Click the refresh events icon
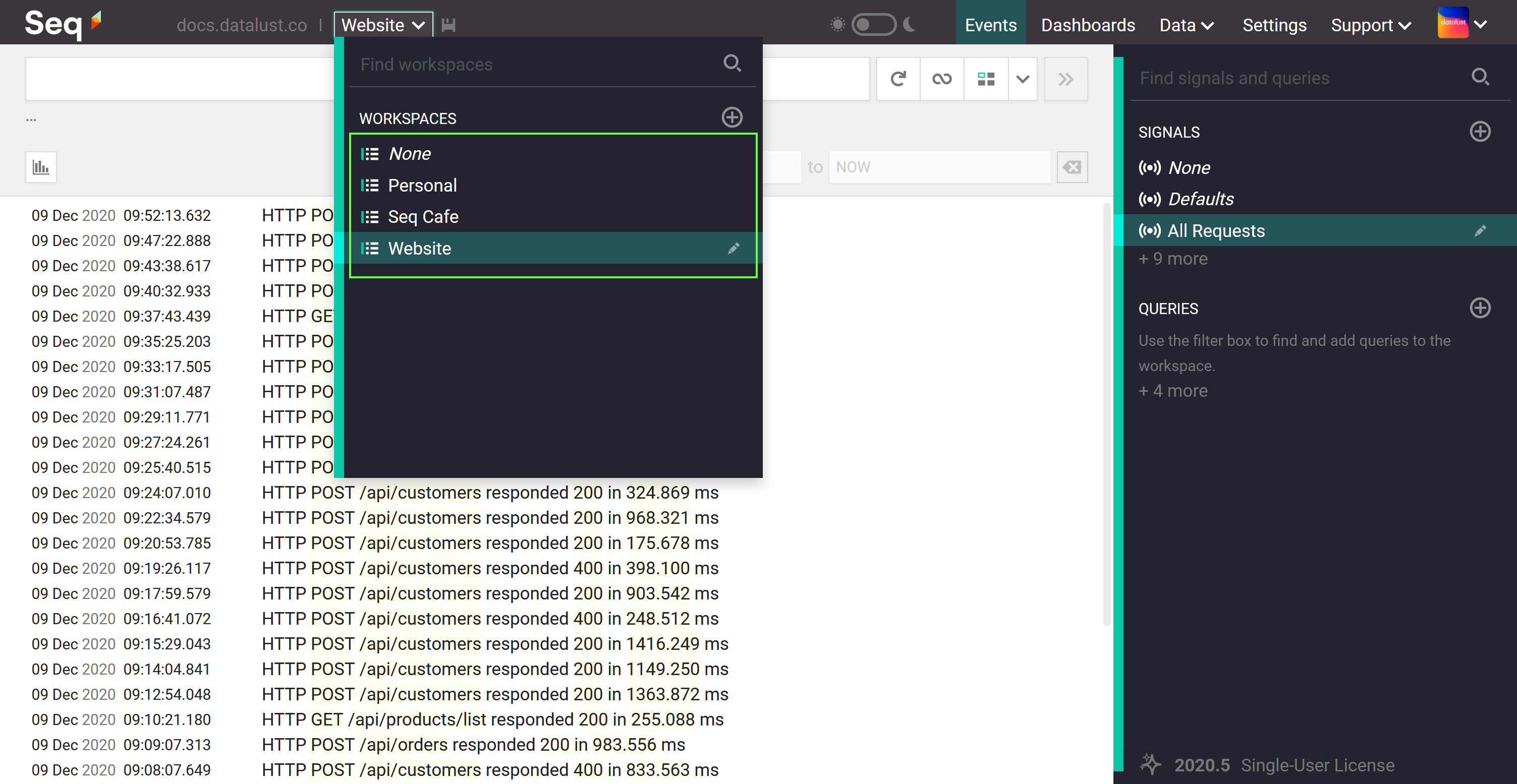The height and width of the screenshot is (784, 1517). (x=897, y=79)
